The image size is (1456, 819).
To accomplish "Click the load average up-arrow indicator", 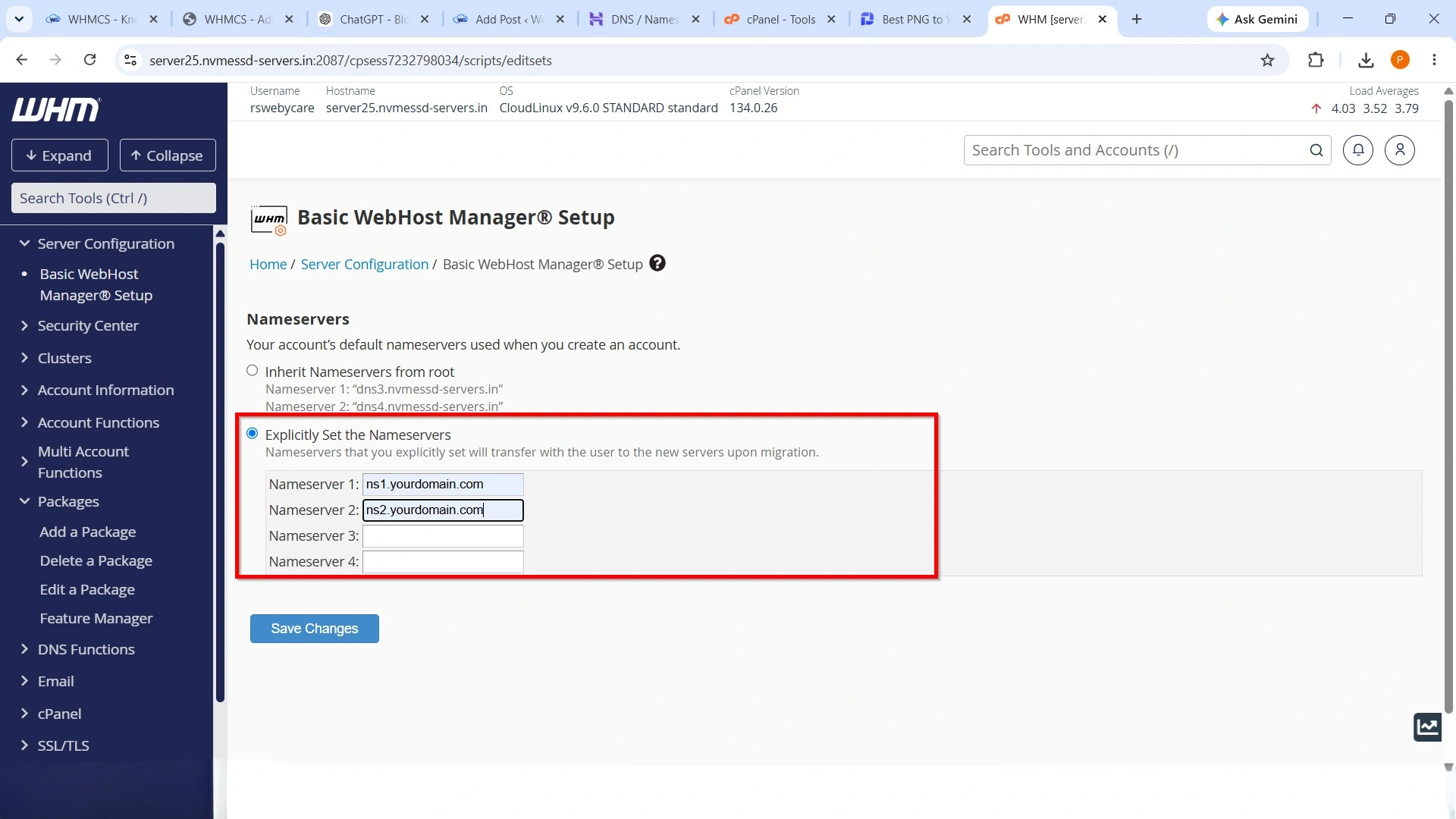I will coord(1316,108).
